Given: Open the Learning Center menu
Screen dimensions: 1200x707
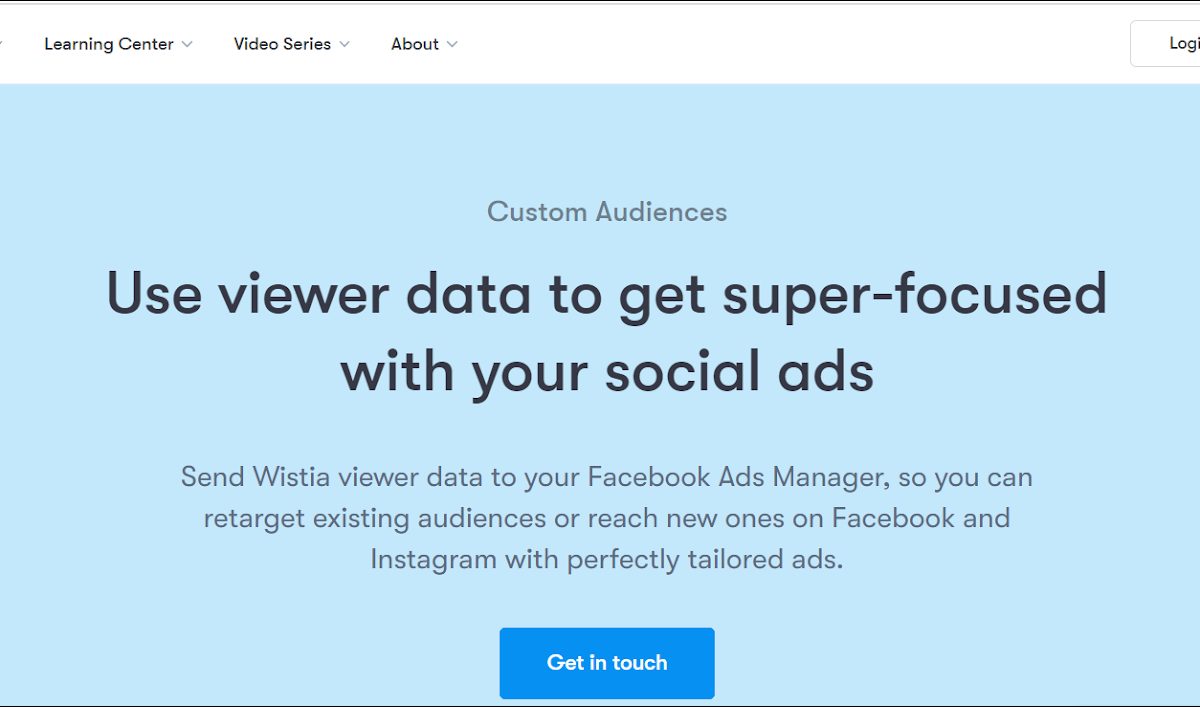Looking at the screenshot, I should [109, 44].
